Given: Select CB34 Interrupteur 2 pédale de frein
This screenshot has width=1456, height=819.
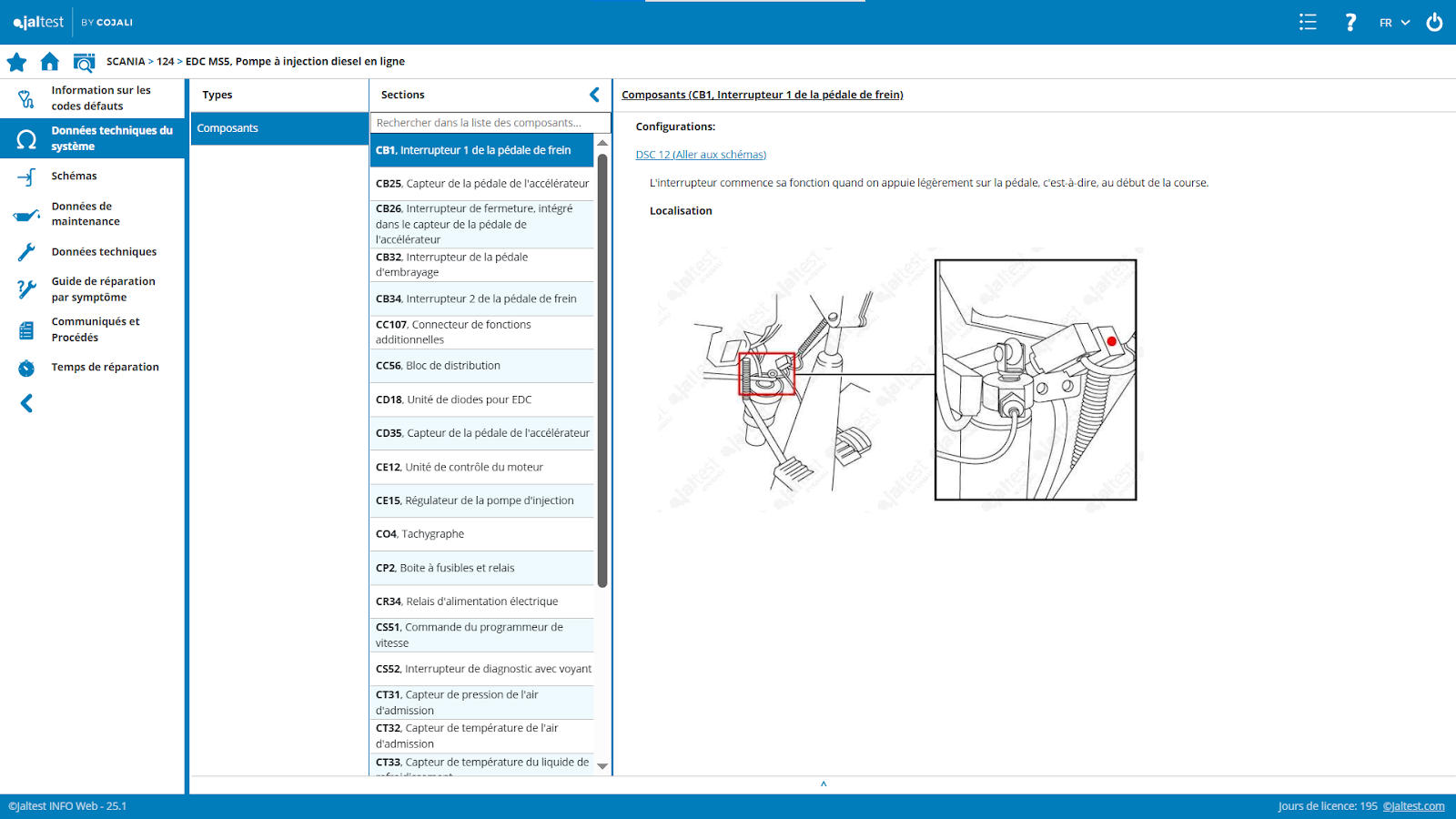Looking at the screenshot, I should click(482, 298).
